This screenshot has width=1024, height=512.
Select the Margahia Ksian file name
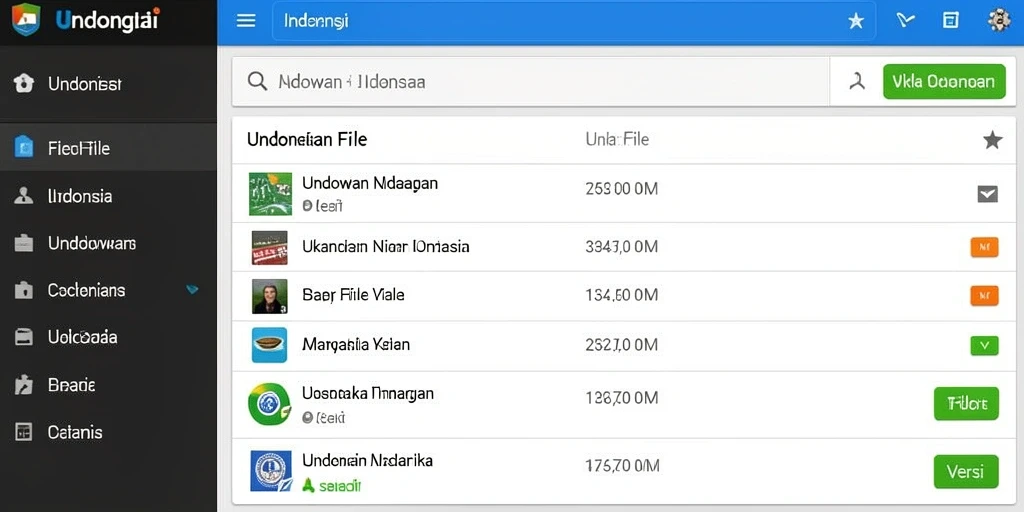point(356,344)
